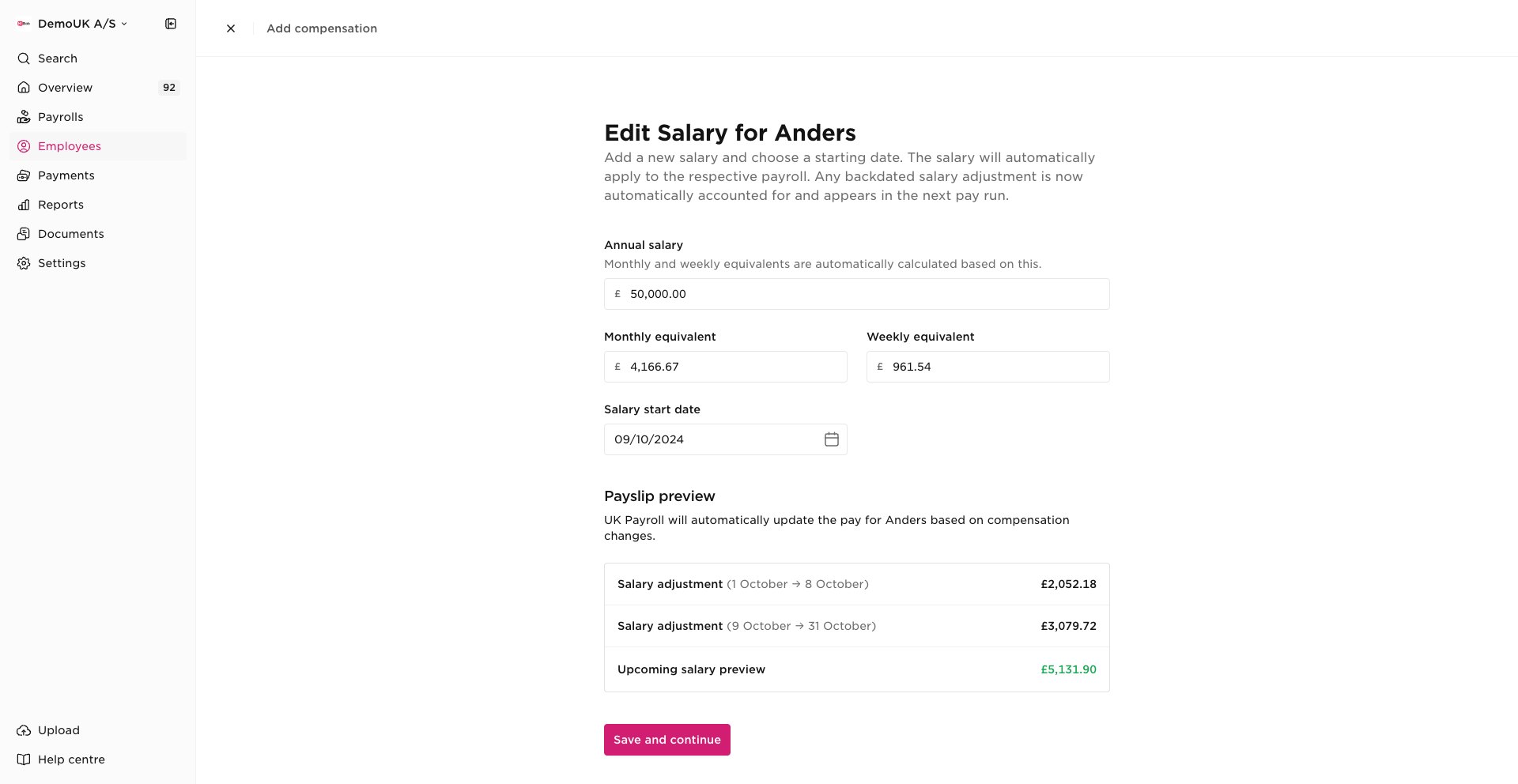1518x784 pixels.
Task: Close the Add compensation dialog
Action: tap(231, 28)
